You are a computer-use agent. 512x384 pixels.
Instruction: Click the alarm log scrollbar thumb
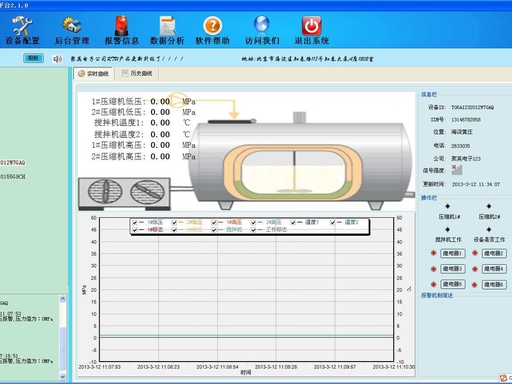click(x=63, y=349)
